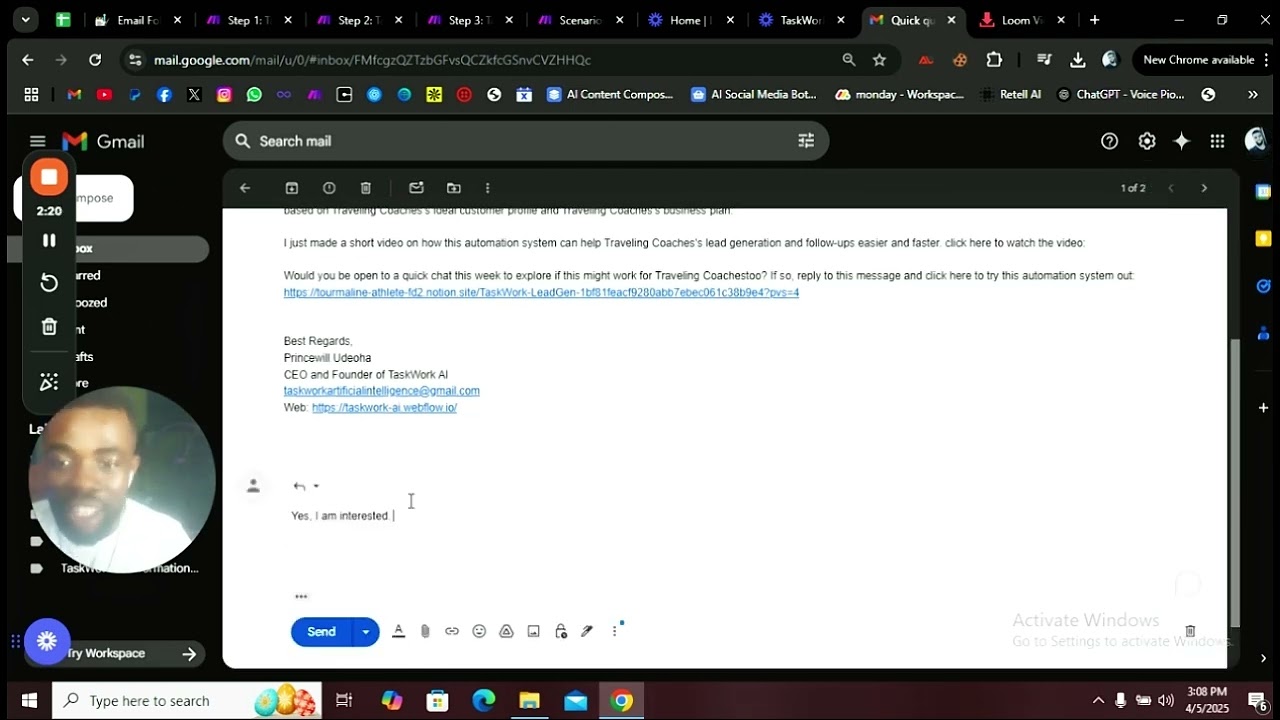Move to folder icon
Image resolution: width=1280 pixels, height=720 pixels.
coord(454,188)
